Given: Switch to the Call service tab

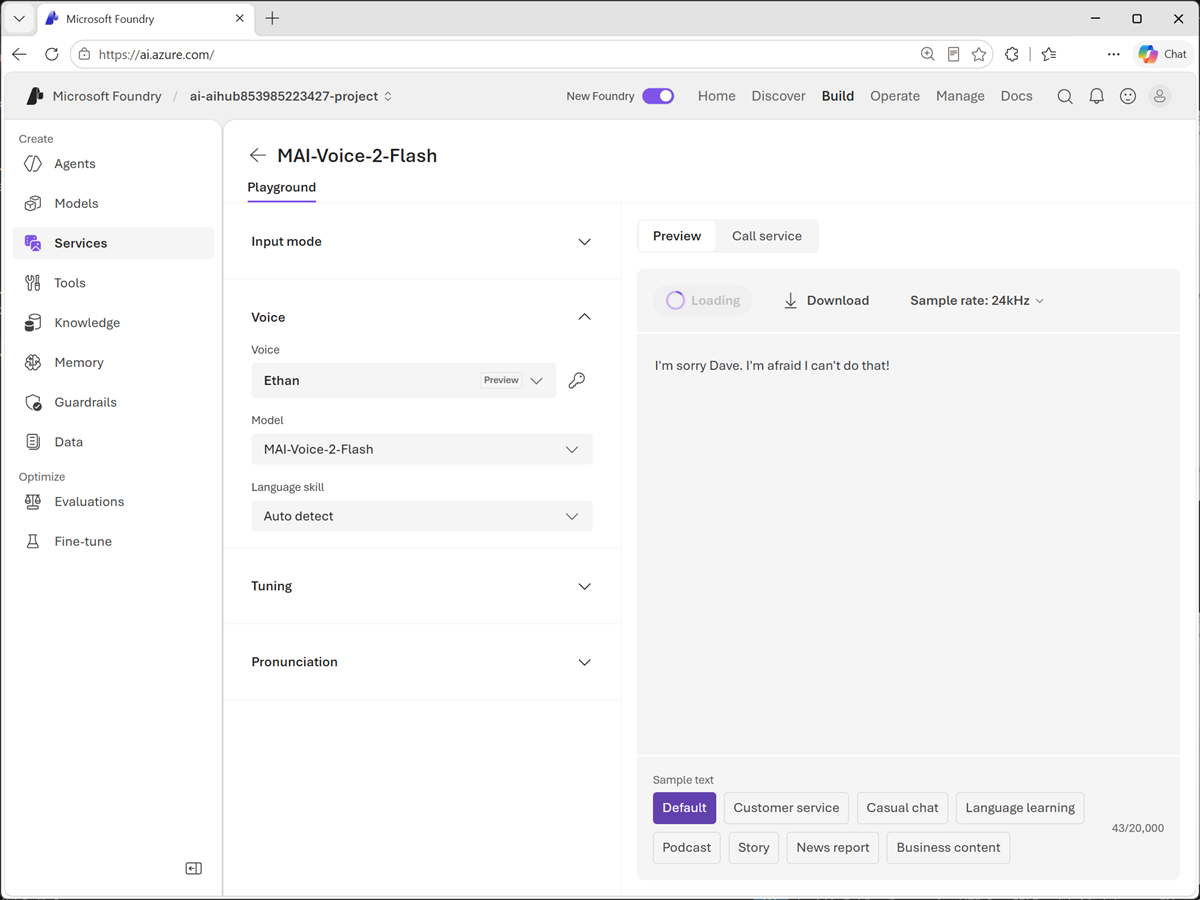Looking at the screenshot, I should point(767,236).
